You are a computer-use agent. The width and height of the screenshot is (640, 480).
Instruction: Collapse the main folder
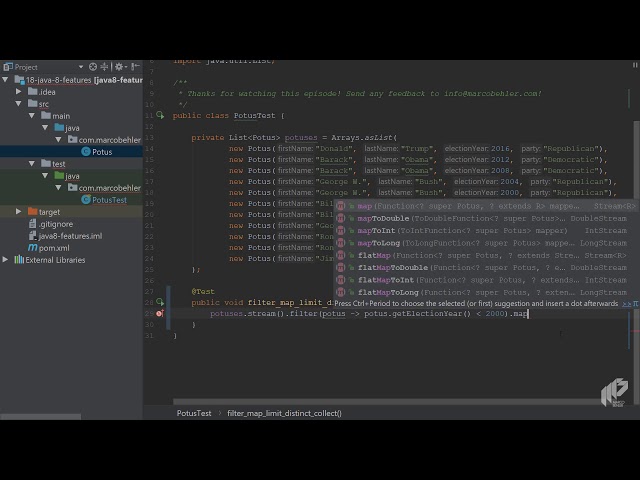(32, 116)
